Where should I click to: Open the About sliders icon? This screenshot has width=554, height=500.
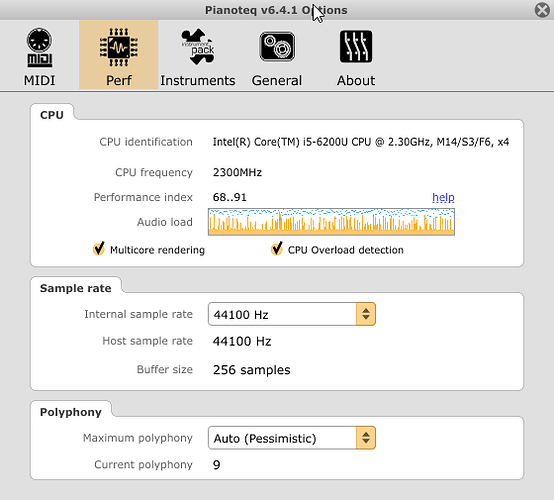(x=356, y=47)
